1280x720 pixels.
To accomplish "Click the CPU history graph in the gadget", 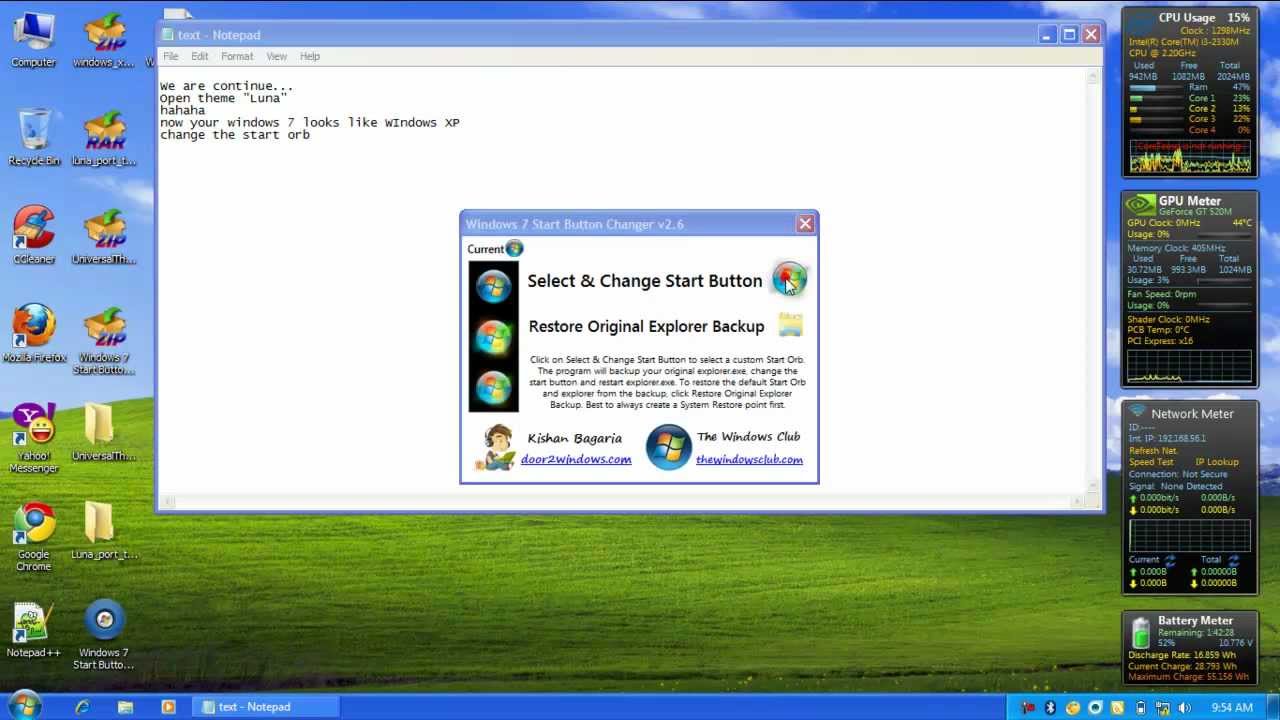I will (1190, 156).
